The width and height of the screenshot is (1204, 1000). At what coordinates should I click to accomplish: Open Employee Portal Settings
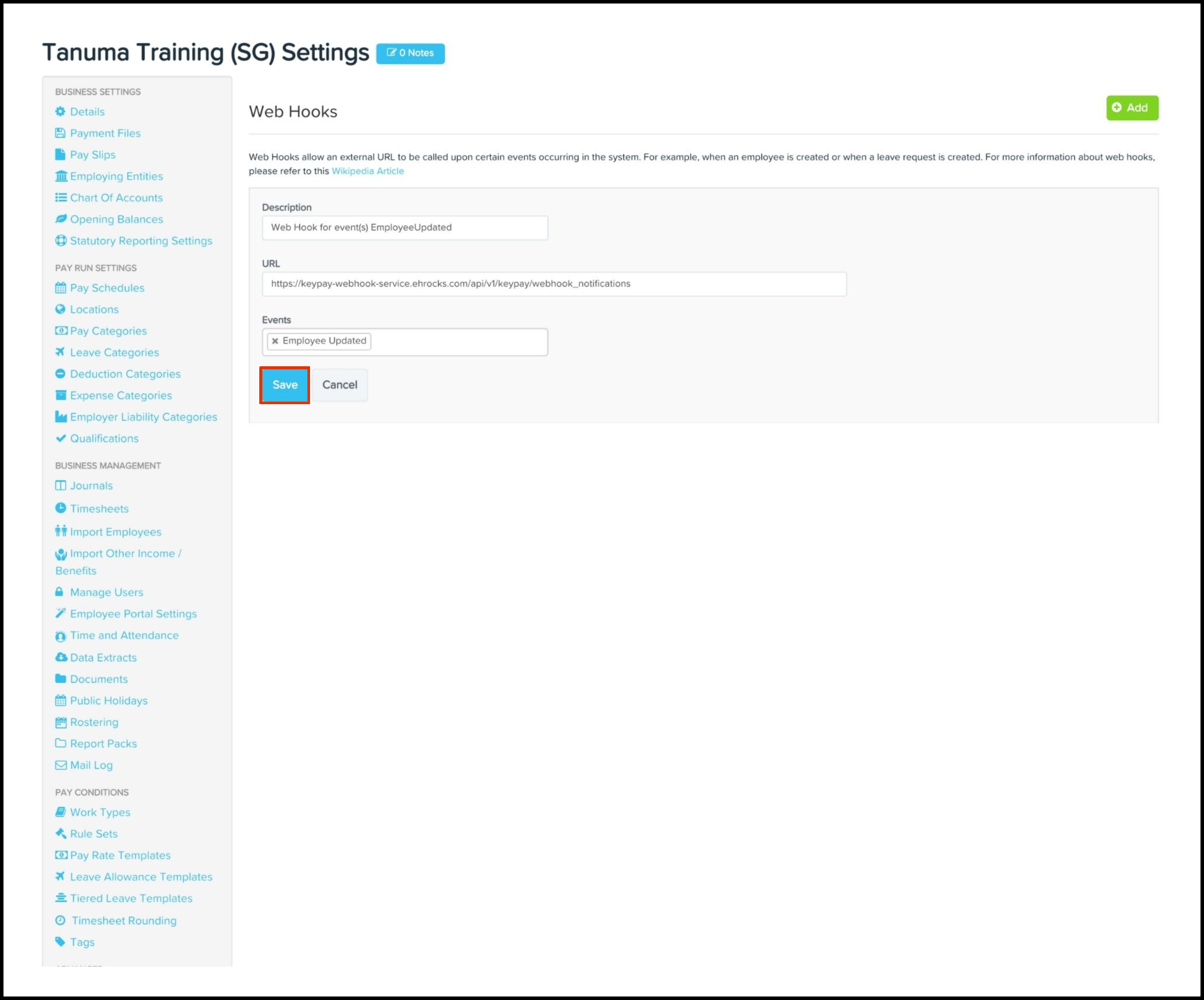133,613
